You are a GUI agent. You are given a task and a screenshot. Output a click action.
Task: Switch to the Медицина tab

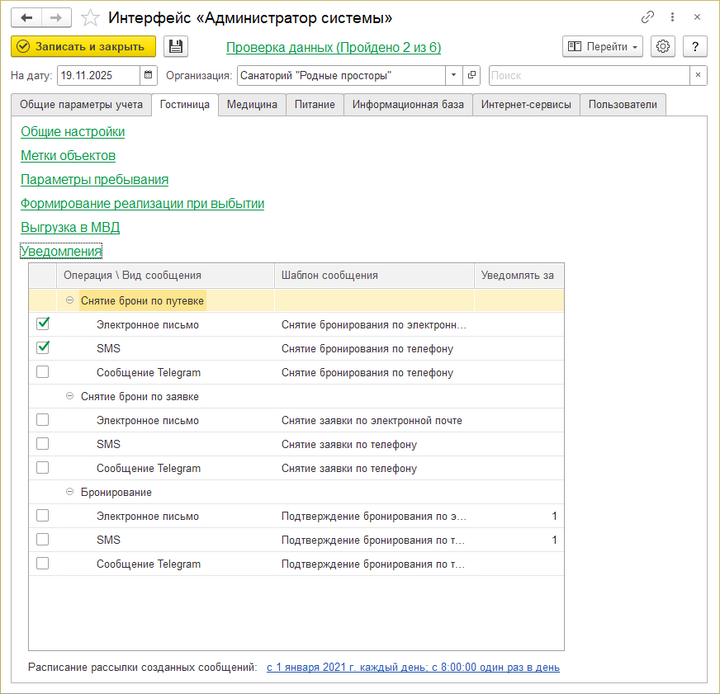pos(251,104)
